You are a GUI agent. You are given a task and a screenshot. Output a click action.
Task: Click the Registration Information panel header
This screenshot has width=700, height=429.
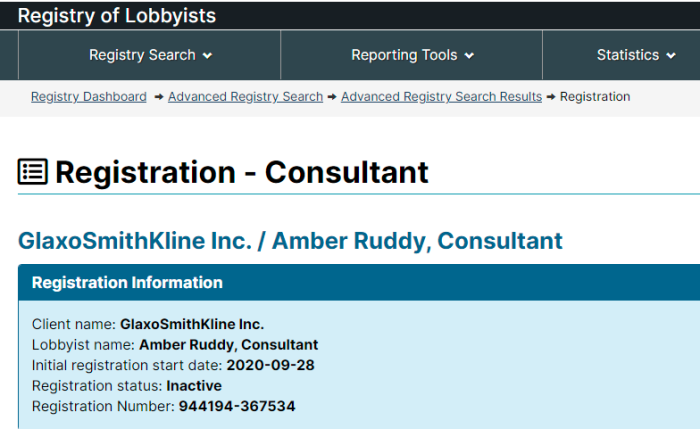(359, 283)
